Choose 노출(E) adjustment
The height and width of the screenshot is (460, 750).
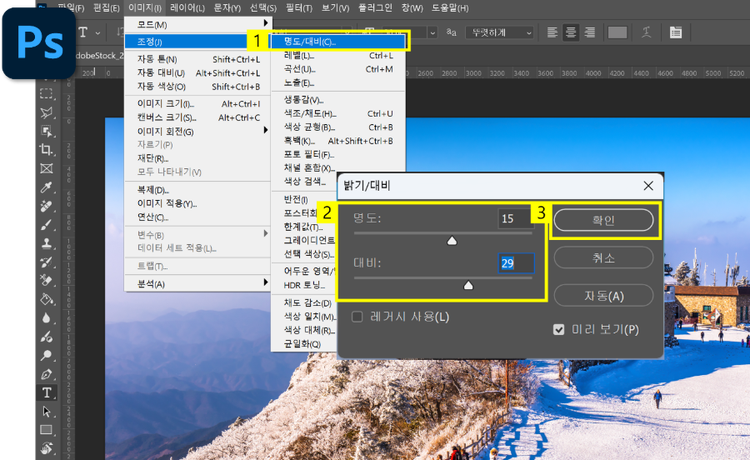(x=338, y=83)
